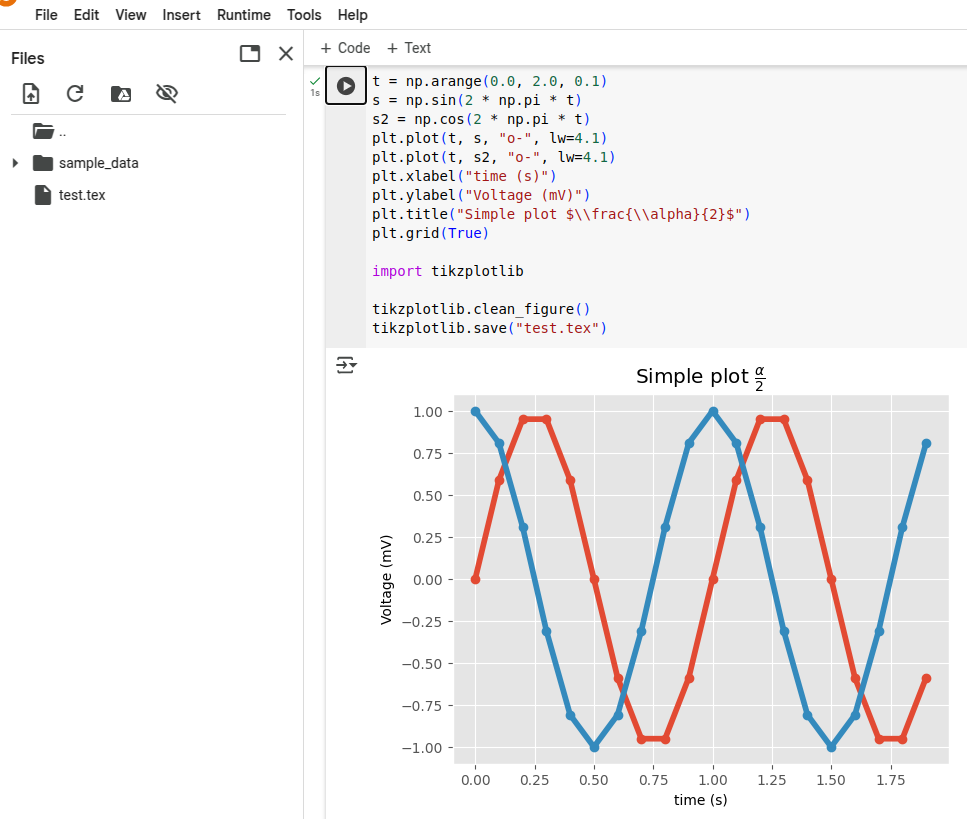967x819 pixels.
Task: Open the File menu
Action: 46,15
